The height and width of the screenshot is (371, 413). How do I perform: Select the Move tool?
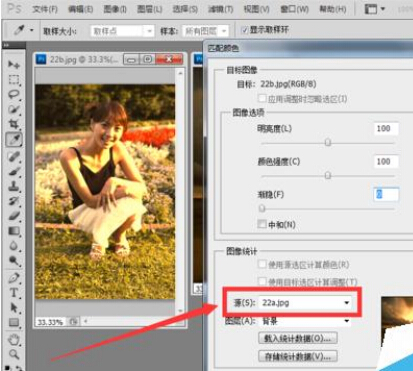click(14, 64)
